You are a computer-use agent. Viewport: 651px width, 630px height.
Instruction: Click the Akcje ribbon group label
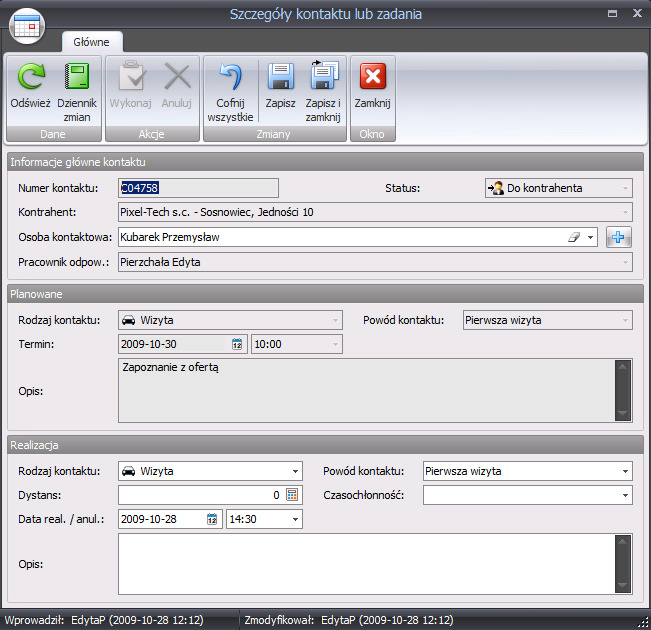click(152, 134)
